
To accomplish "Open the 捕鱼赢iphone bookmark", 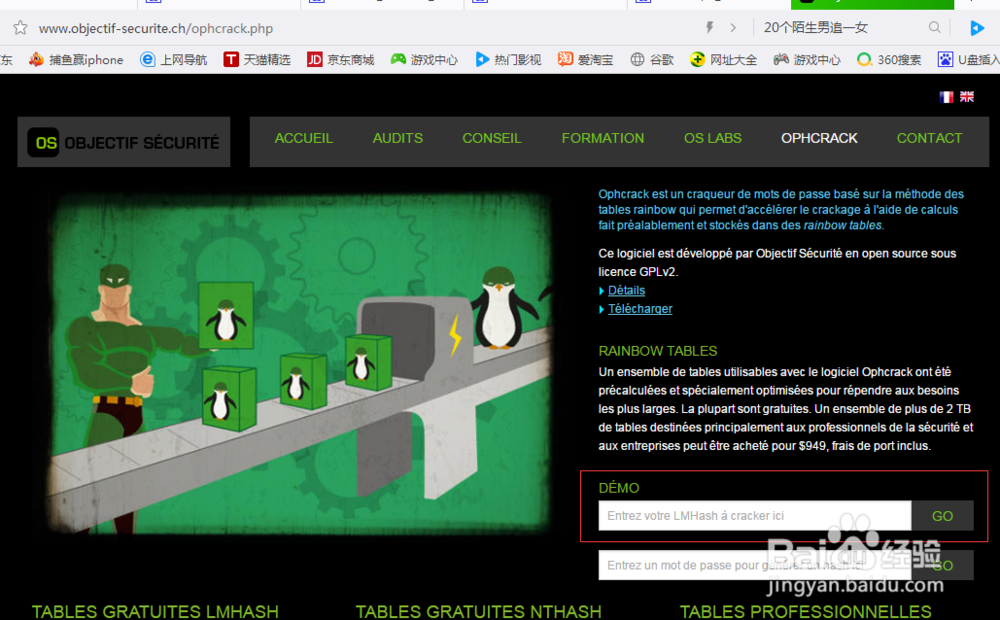I will tap(76, 59).
